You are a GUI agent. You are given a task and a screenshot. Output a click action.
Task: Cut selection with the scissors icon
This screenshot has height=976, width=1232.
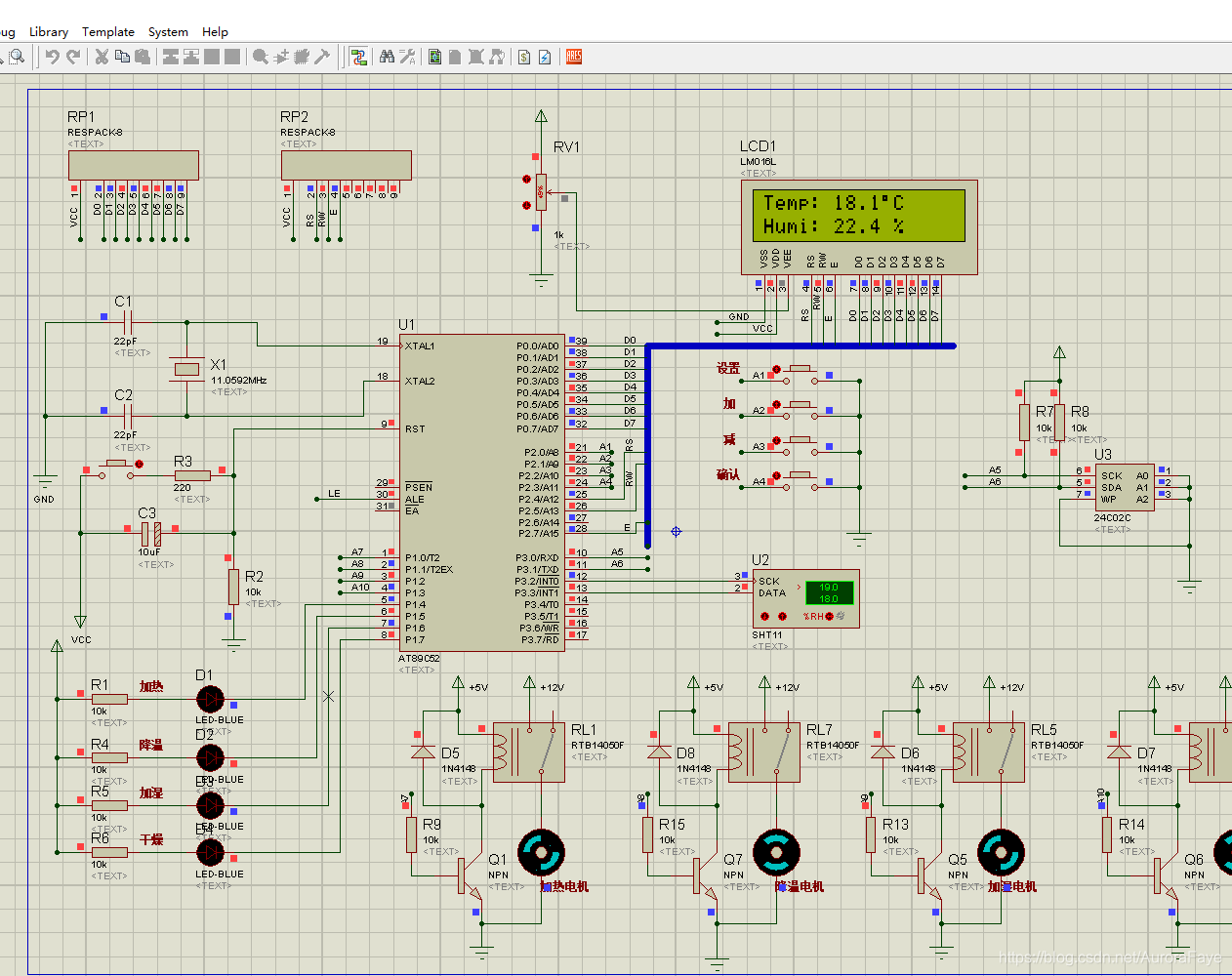pyautogui.click(x=101, y=57)
